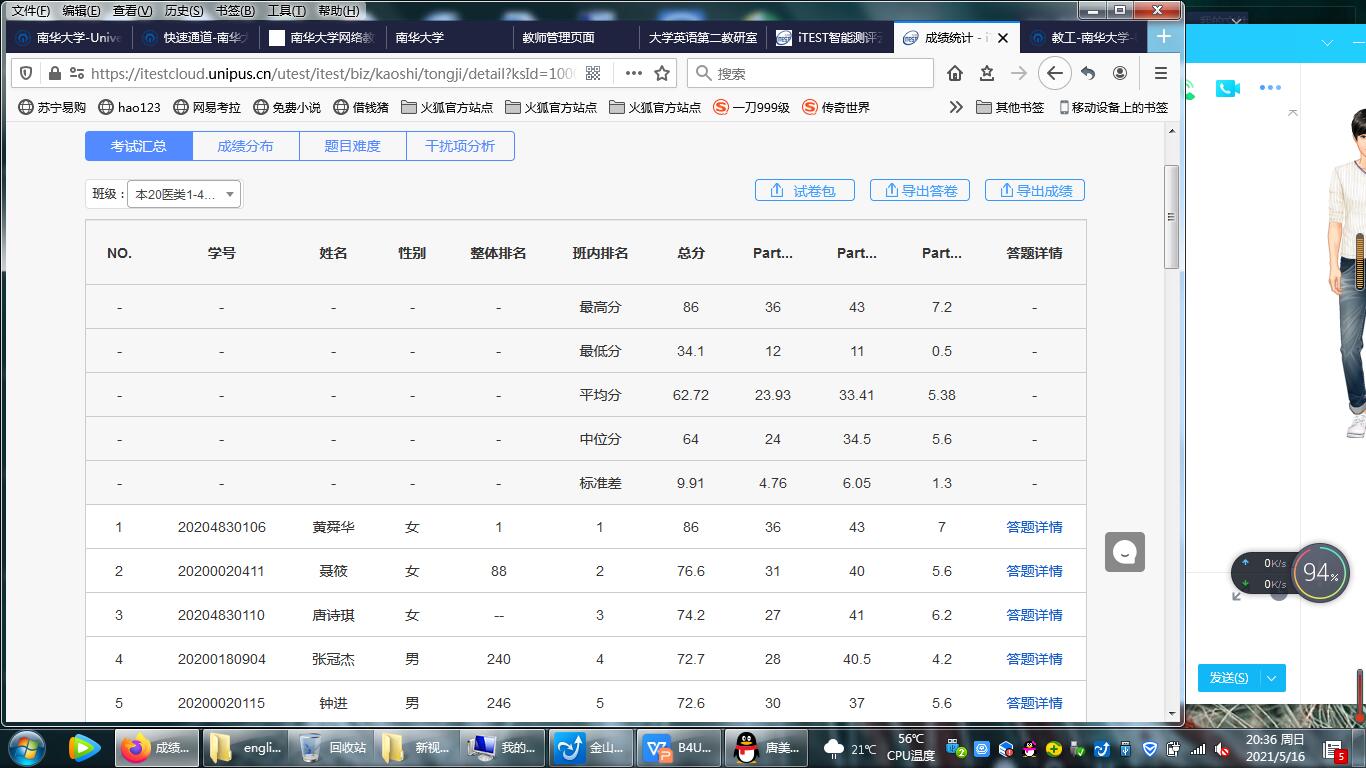Viewport: 1366px width, 768px height.
Task: Open the QR code icon in address bar
Action: click(x=593, y=73)
